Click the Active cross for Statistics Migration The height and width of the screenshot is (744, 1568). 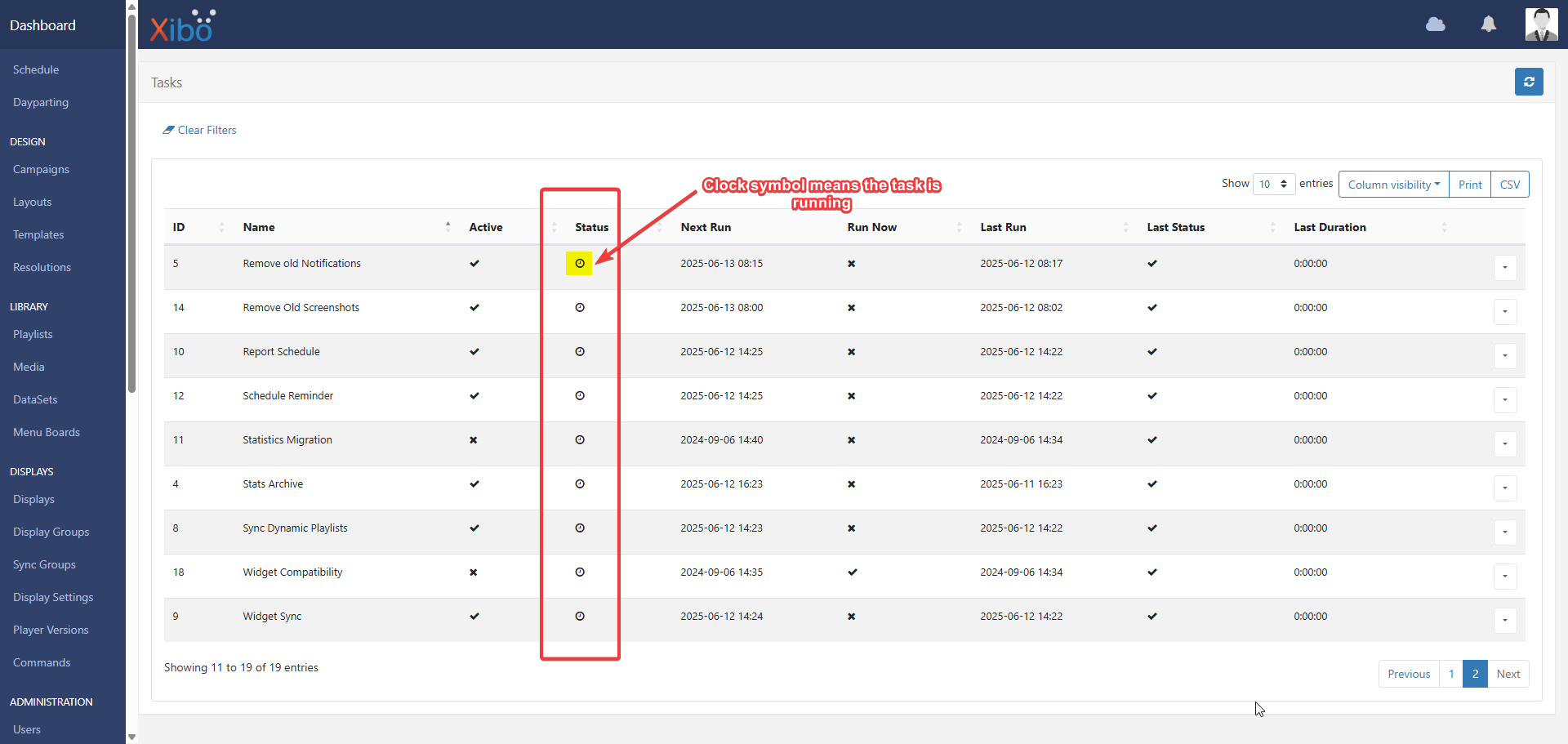[473, 440]
